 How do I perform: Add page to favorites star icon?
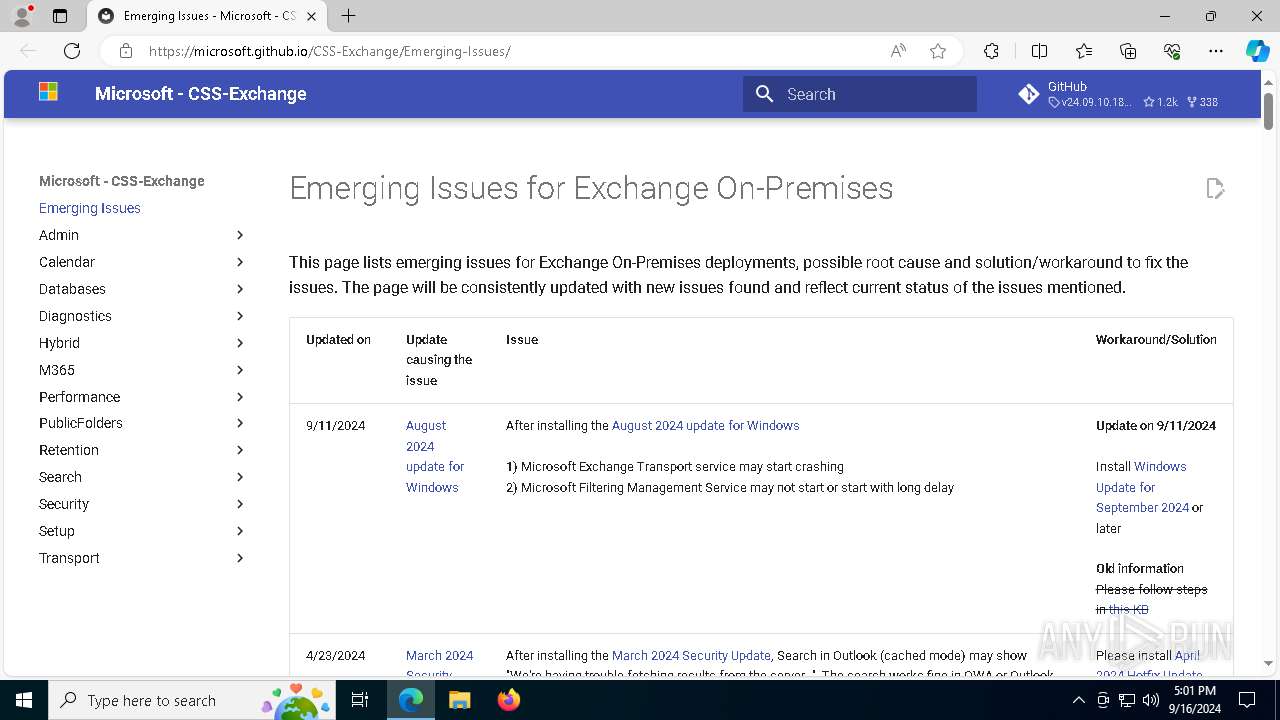[938, 51]
